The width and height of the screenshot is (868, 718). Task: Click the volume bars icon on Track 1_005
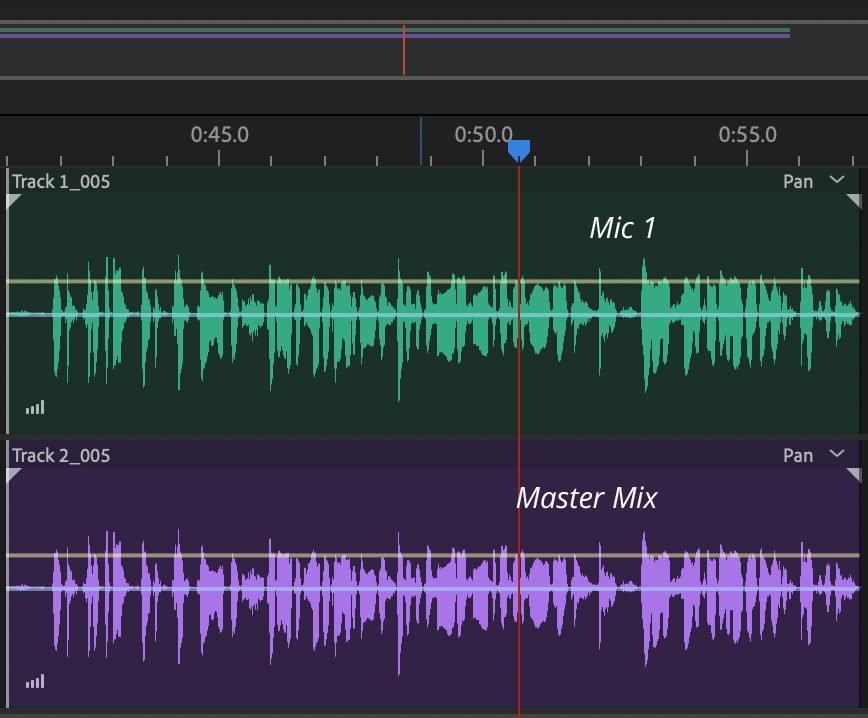coord(35,407)
